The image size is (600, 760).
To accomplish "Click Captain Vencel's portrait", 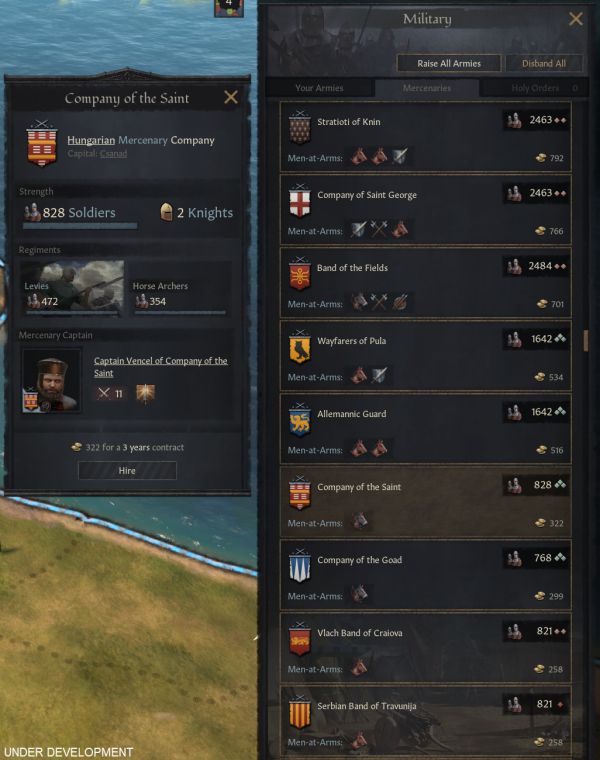I will tap(51, 381).
